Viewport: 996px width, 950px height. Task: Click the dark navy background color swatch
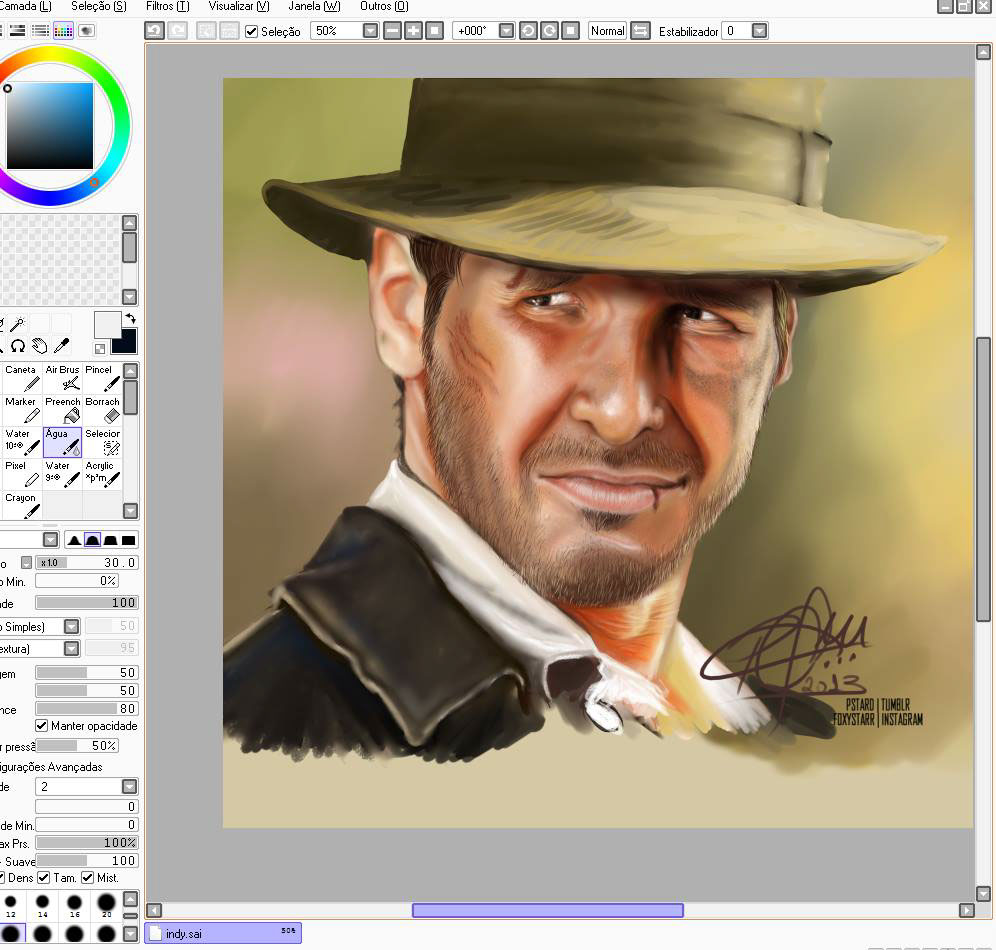(x=124, y=343)
